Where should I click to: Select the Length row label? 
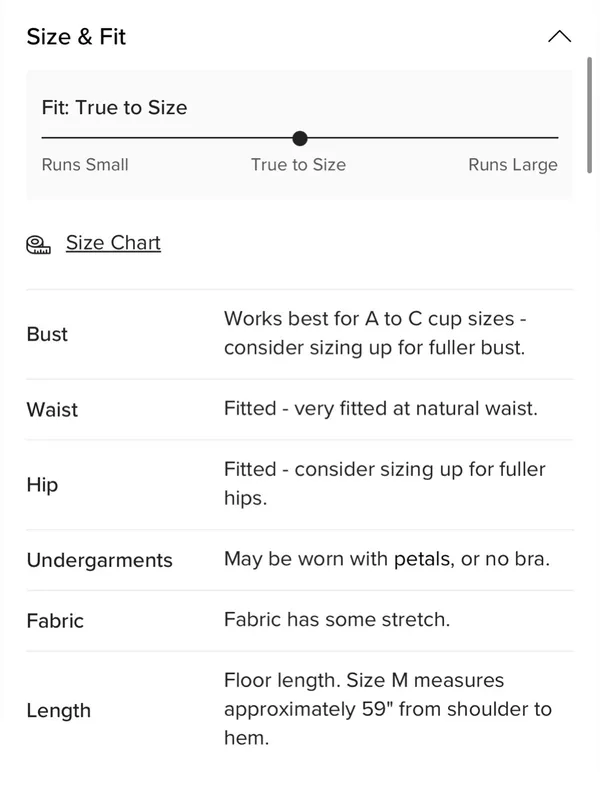pyautogui.click(x=59, y=711)
